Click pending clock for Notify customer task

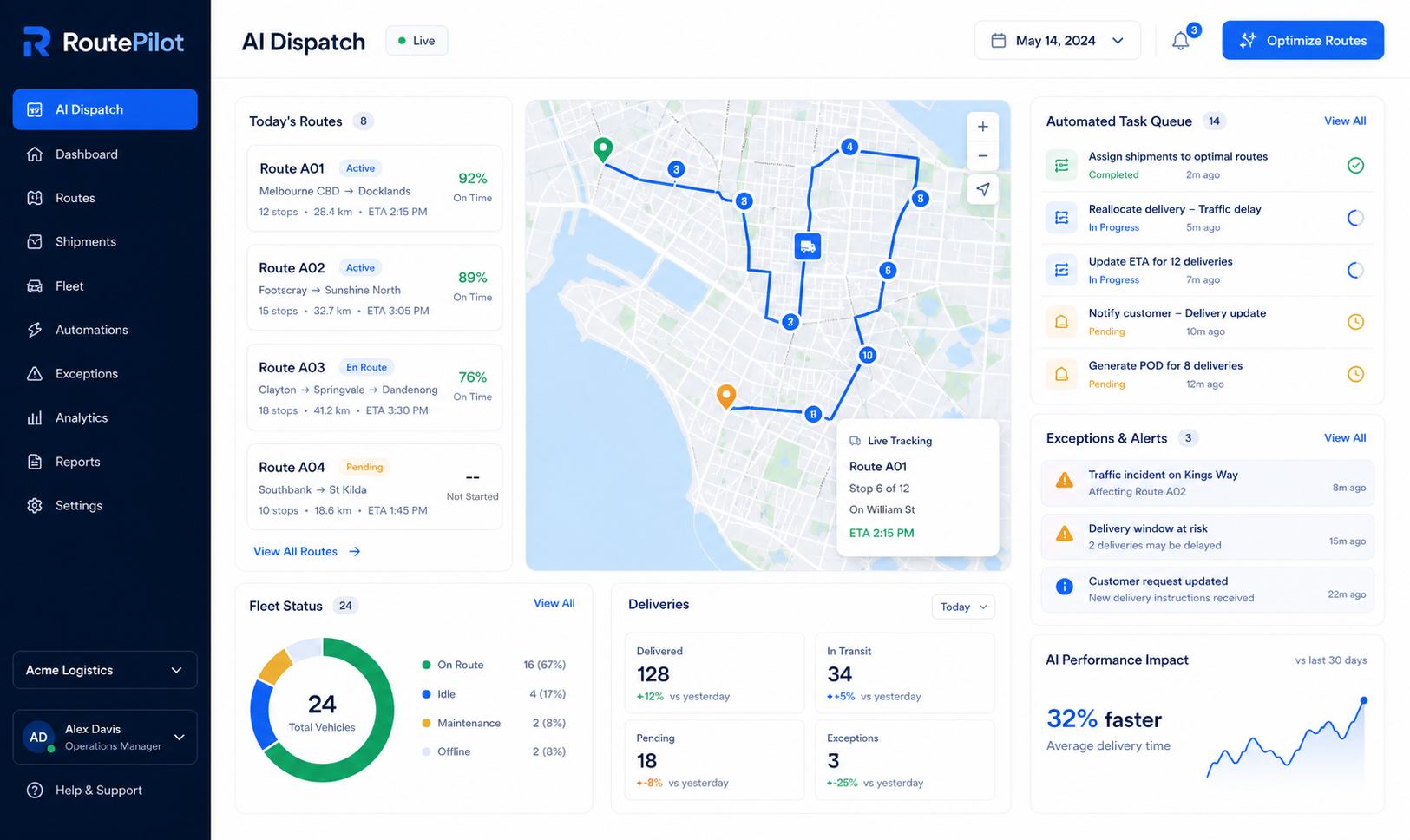point(1355,322)
